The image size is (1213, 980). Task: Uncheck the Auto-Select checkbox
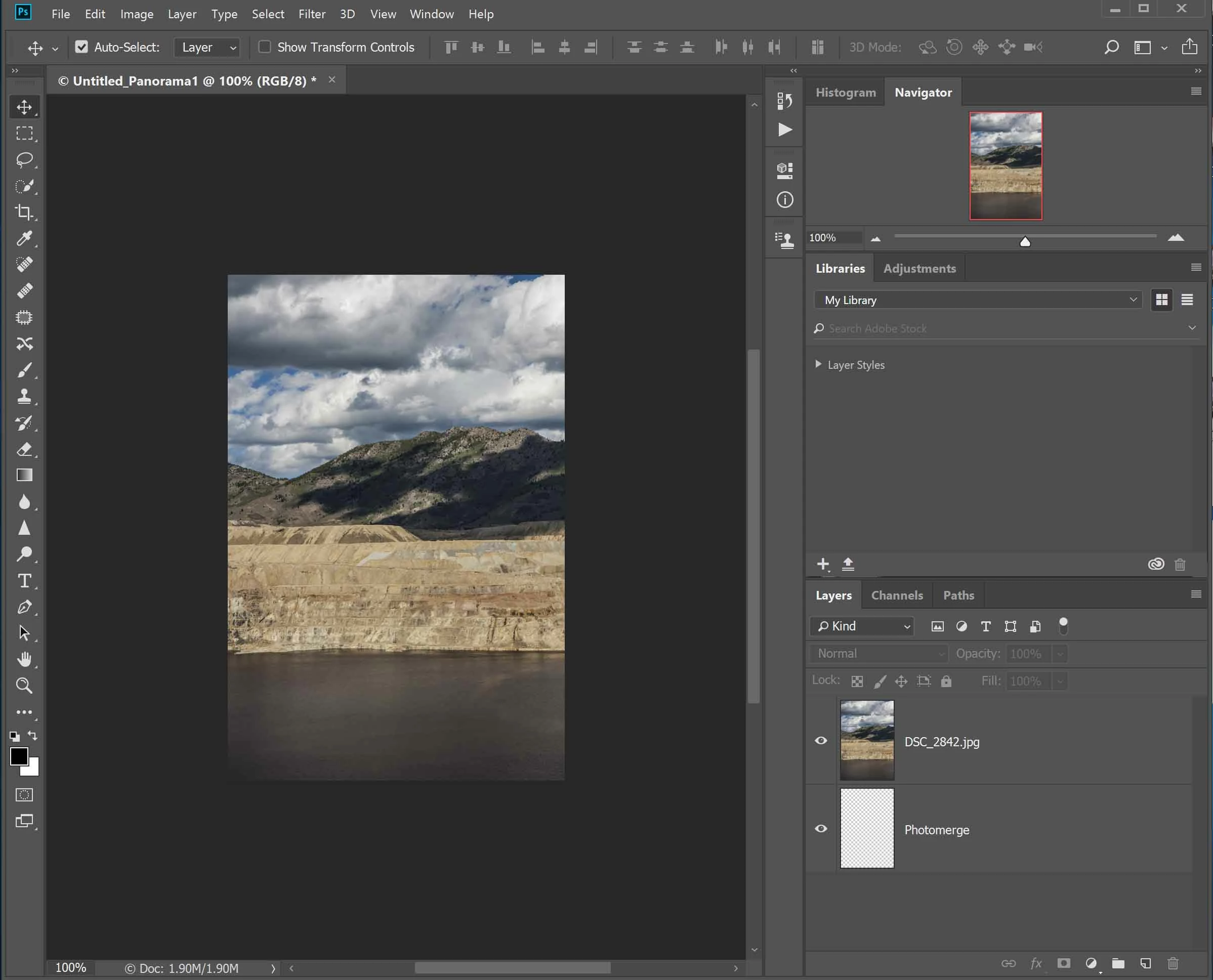point(82,47)
